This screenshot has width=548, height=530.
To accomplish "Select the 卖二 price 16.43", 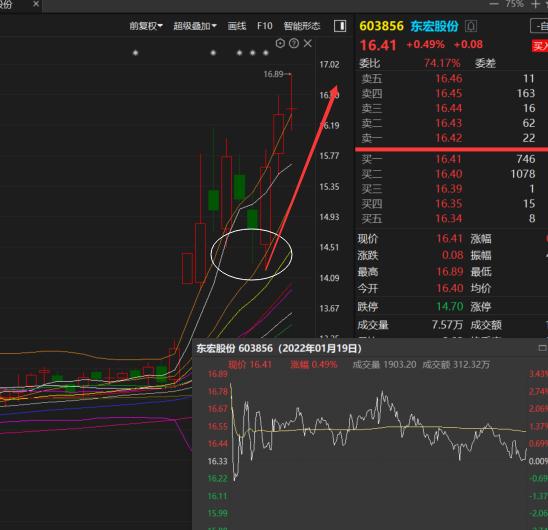I will [x=448, y=123].
